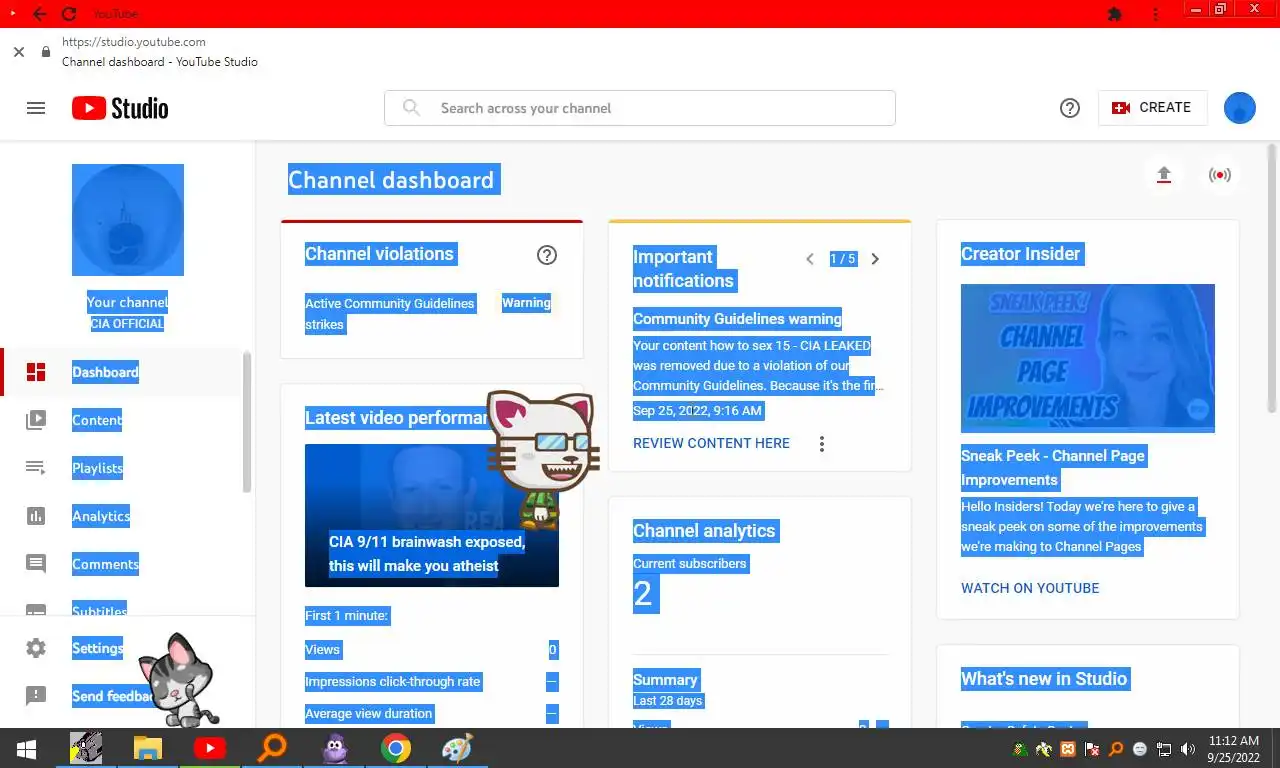Click the YouTube Studio logo
This screenshot has width=1280, height=768.
point(120,108)
